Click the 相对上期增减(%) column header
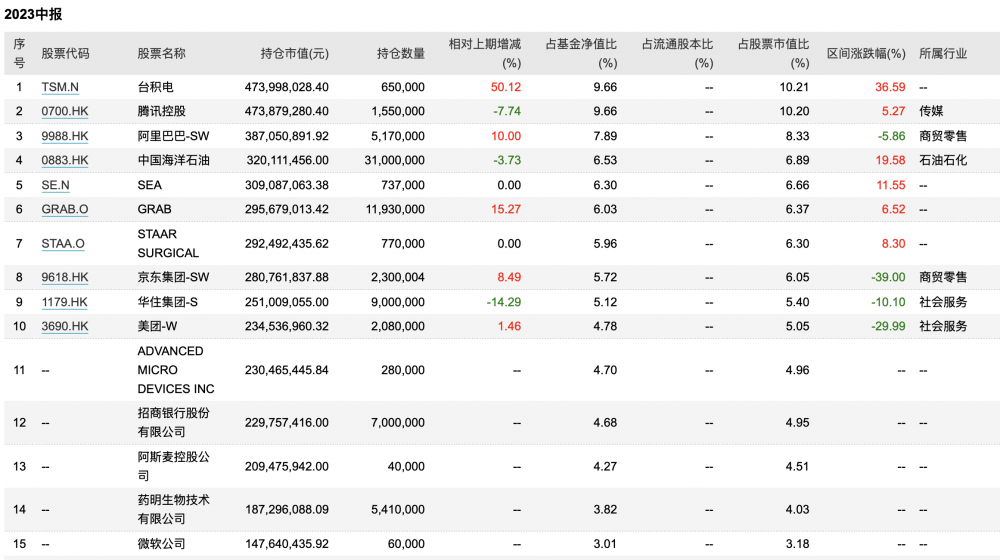 point(485,54)
